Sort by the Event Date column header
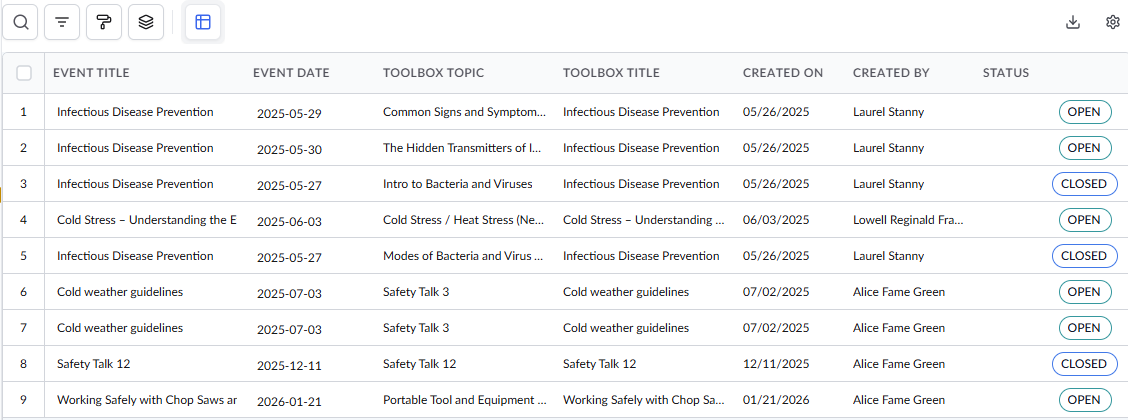The height and width of the screenshot is (420, 1128). [x=291, y=73]
